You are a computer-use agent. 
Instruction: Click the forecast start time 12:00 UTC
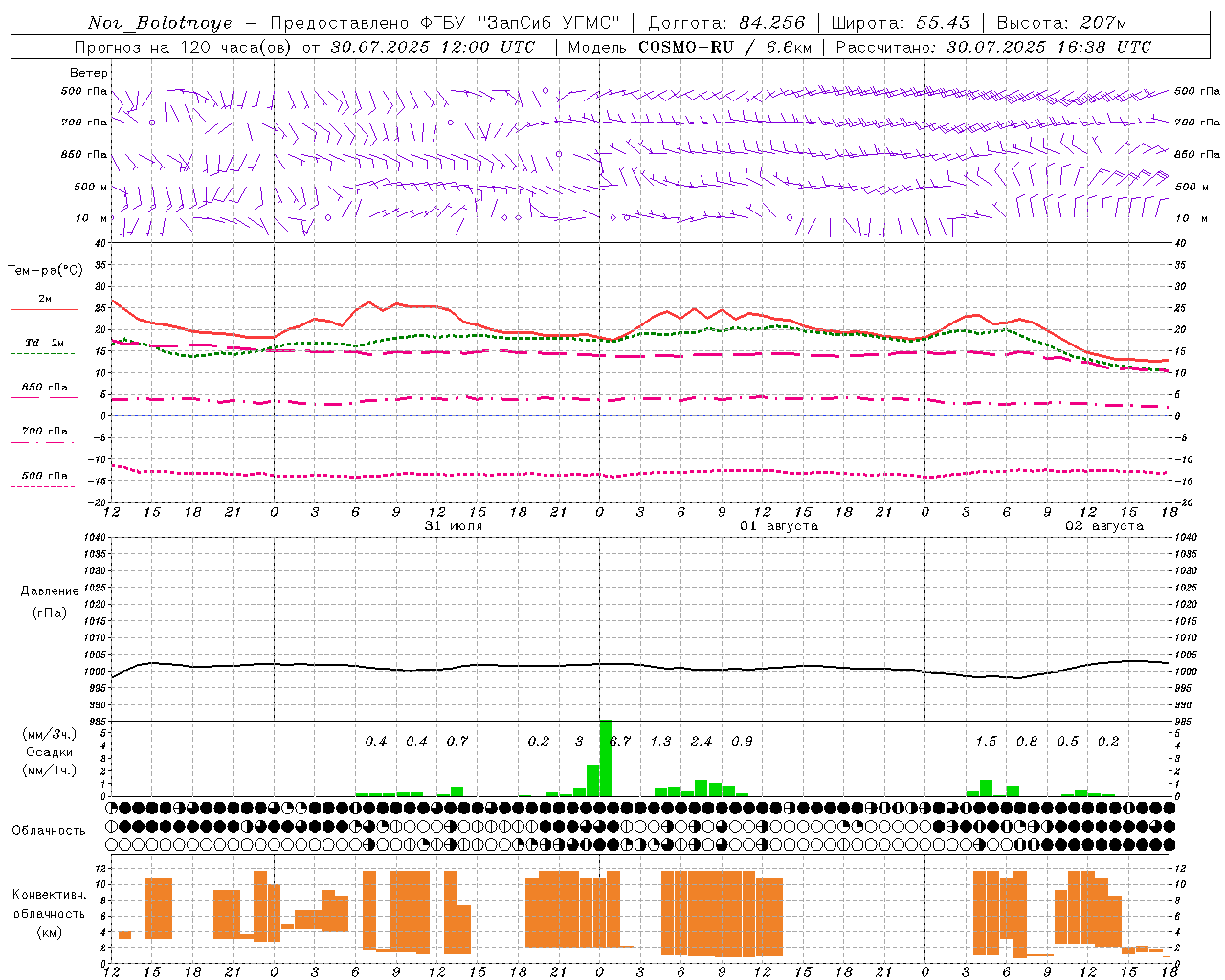[487, 47]
